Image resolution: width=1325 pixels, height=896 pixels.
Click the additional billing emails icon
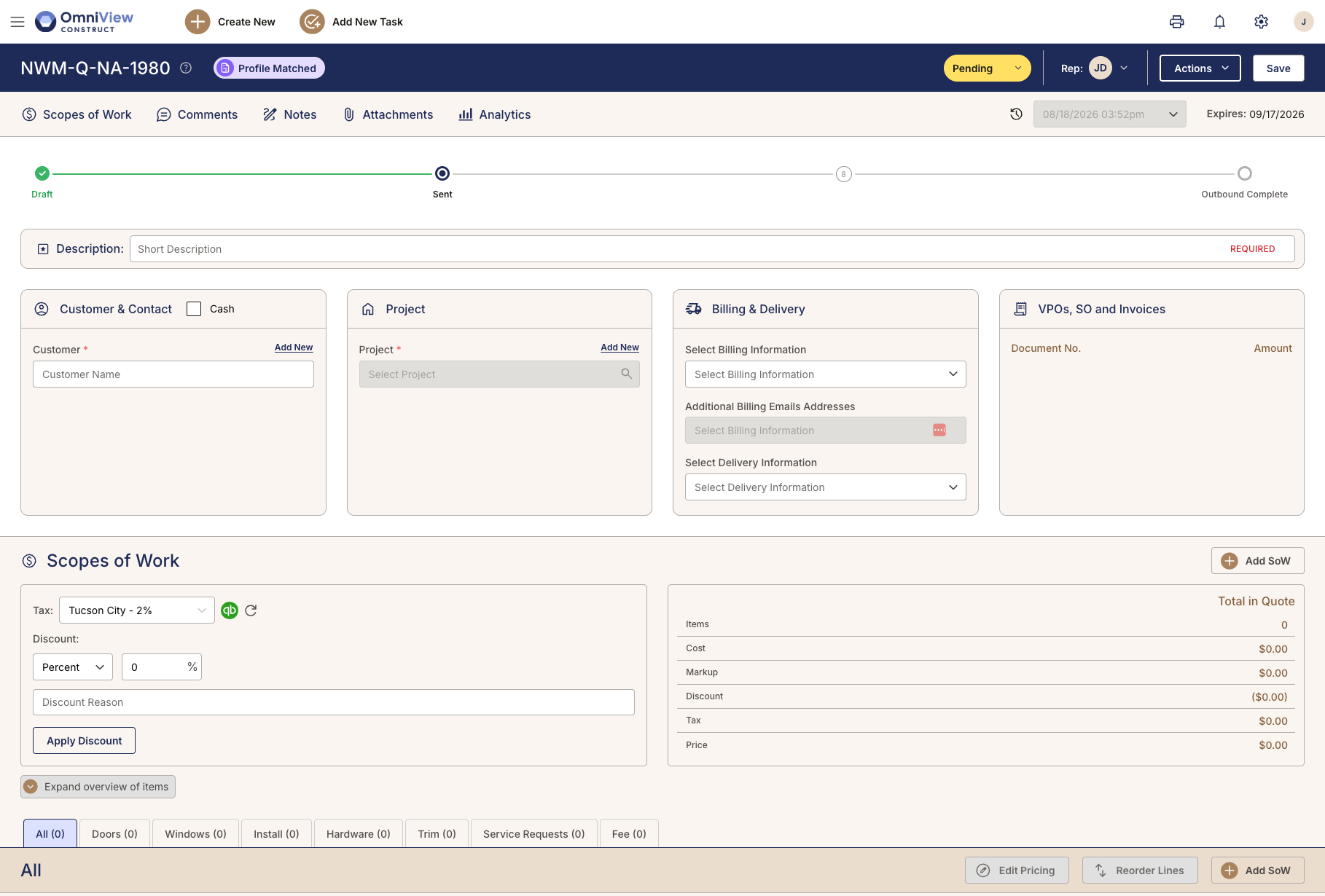pos(939,431)
